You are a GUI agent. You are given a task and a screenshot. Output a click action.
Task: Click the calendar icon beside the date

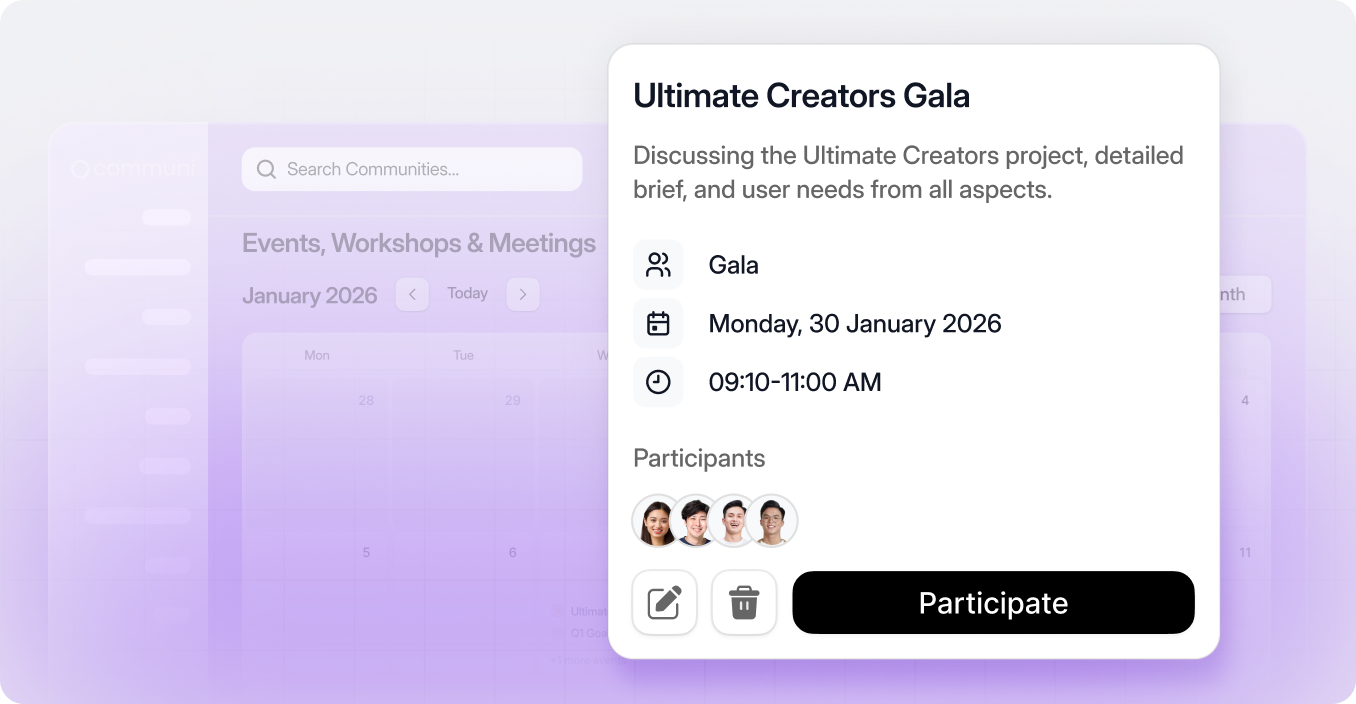point(658,324)
